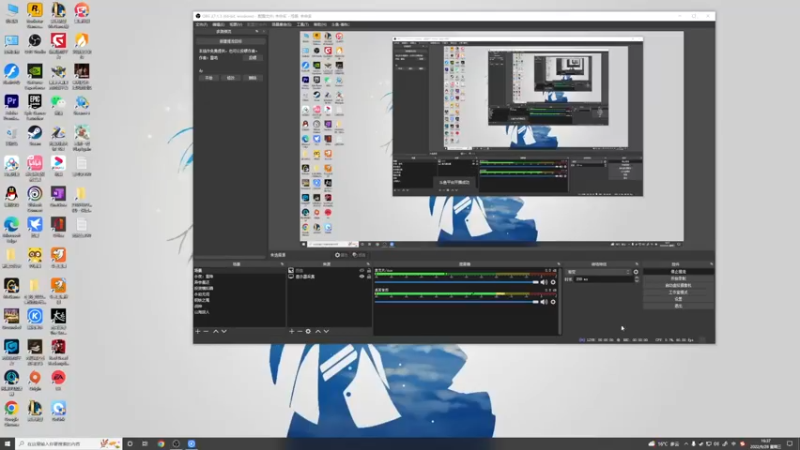Select the GeForce Experience desktop icon
Screen dimensions: 800x450
pos(35,76)
